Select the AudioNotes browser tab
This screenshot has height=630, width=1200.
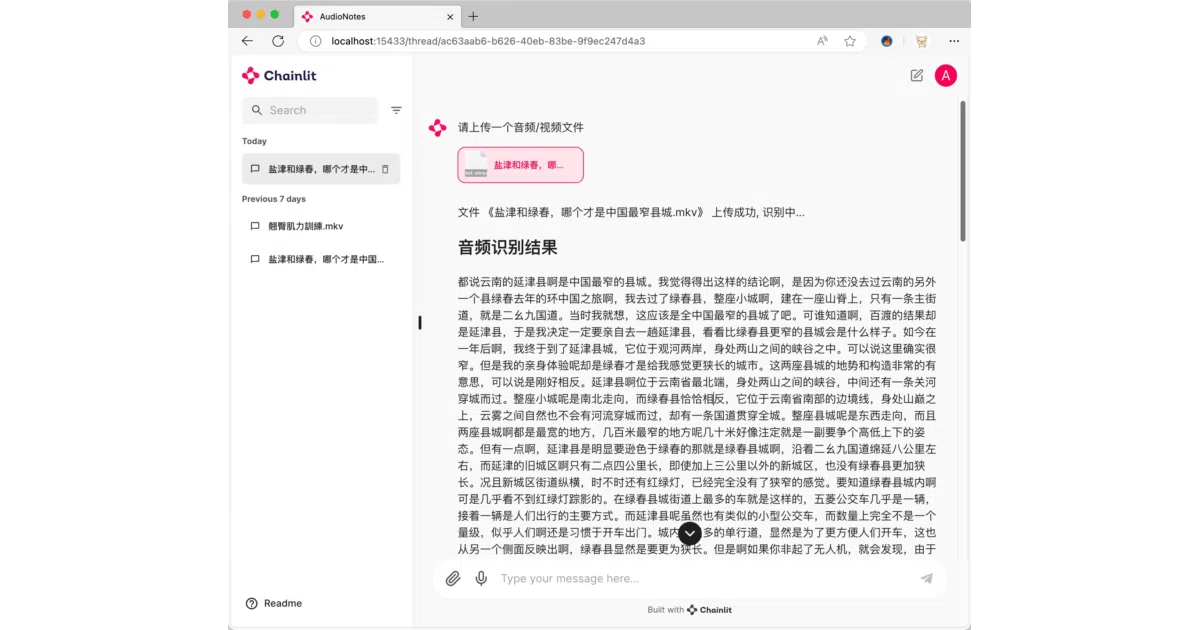click(376, 17)
